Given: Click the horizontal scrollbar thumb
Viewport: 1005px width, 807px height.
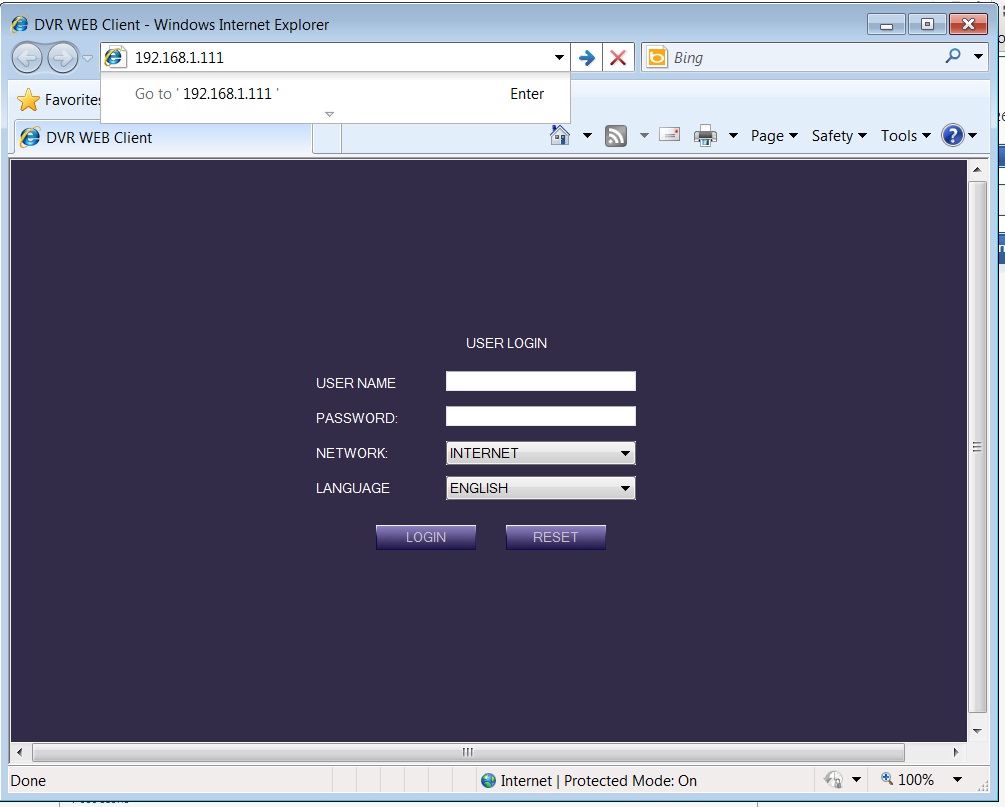Looking at the screenshot, I should click(469, 752).
